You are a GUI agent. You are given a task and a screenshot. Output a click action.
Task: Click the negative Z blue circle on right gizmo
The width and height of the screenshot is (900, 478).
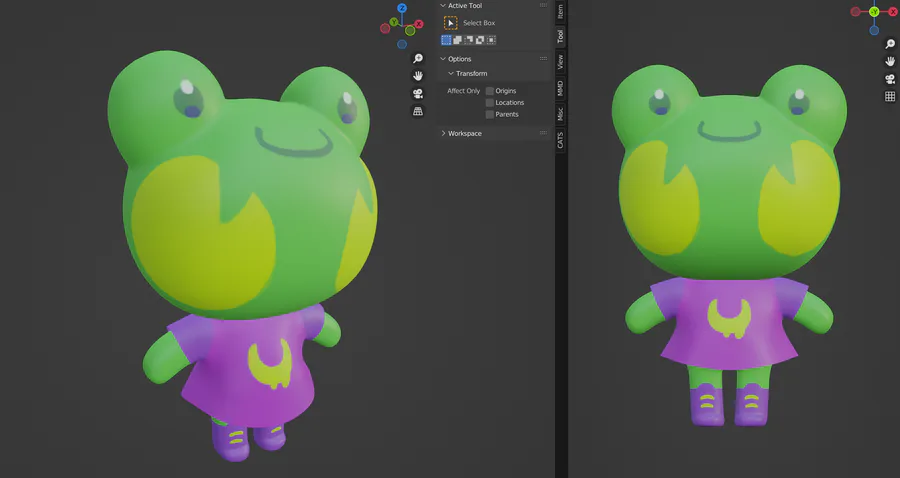(874, 30)
